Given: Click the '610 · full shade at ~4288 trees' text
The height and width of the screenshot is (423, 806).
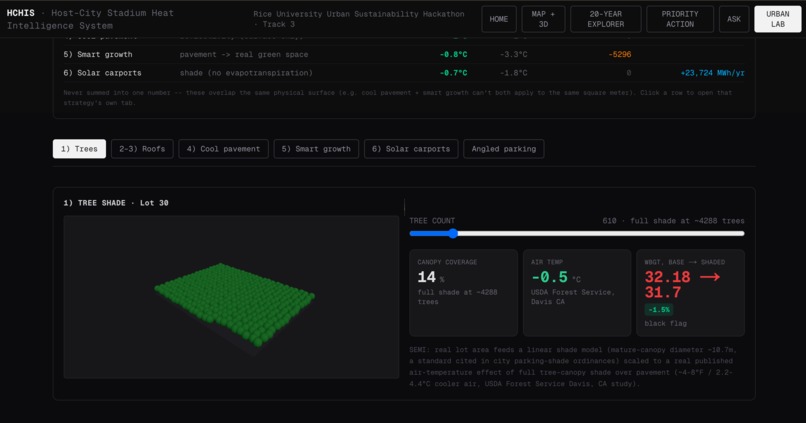Looking at the screenshot, I should pos(673,221).
